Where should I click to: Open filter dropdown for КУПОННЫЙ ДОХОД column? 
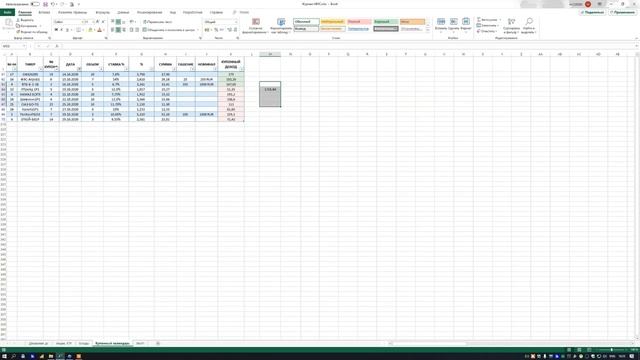pyautogui.click(x=242, y=69)
